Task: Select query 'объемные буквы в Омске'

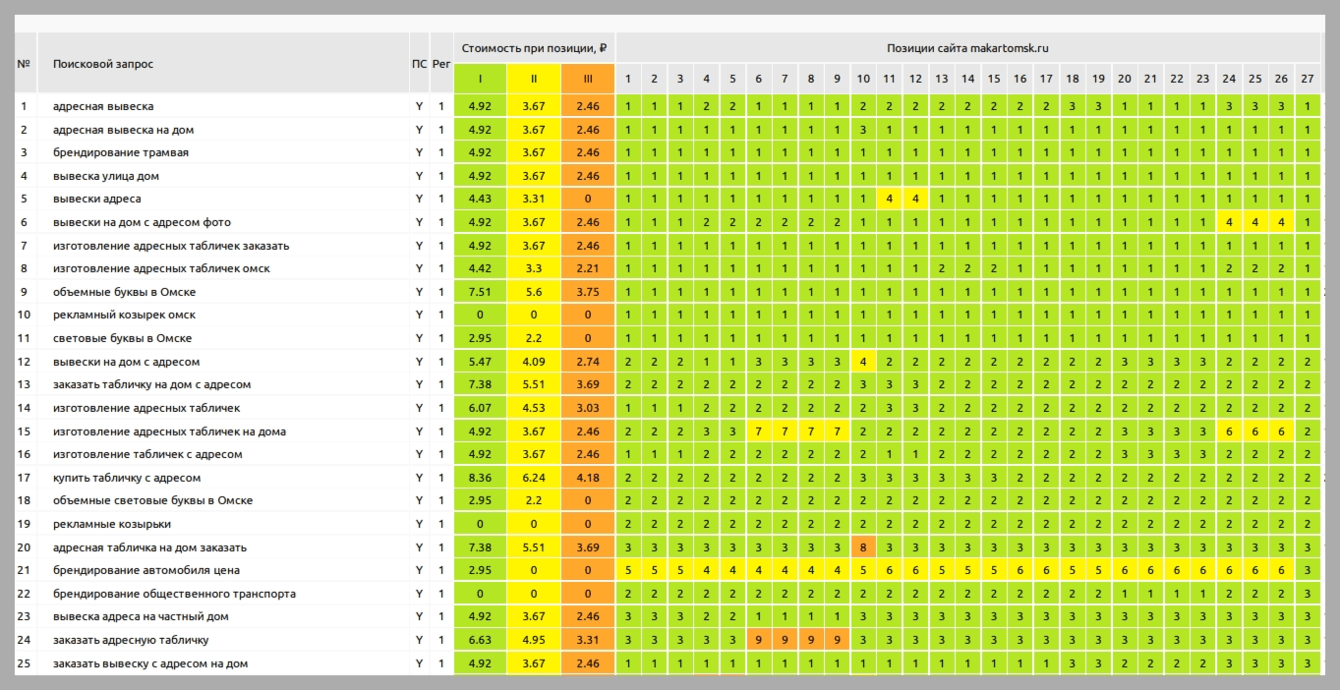Action: (124, 292)
